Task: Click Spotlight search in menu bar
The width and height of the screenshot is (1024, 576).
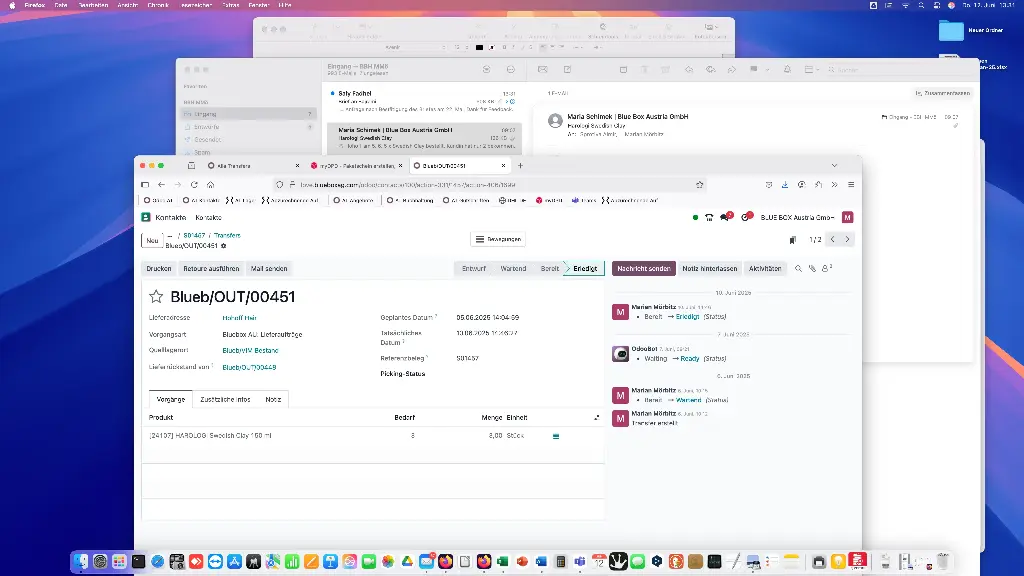Action: (921, 5)
